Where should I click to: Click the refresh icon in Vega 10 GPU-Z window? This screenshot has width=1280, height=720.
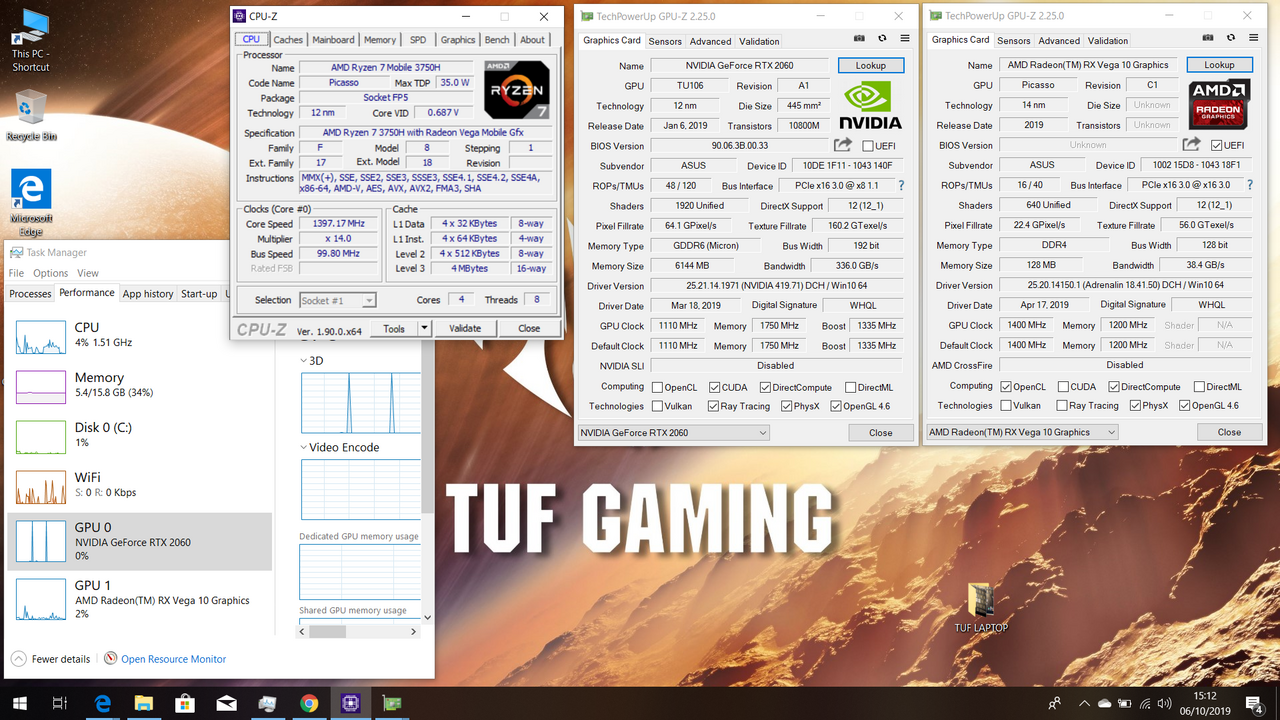[x=1231, y=38]
